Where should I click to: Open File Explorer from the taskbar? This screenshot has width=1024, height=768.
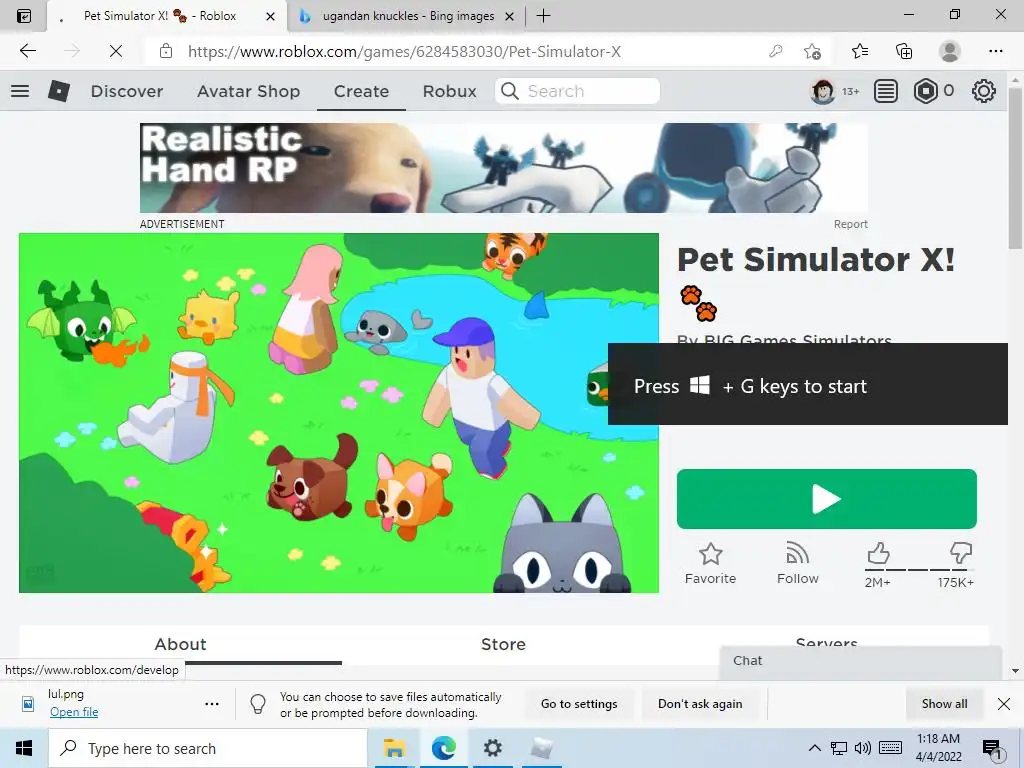[394, 748]
